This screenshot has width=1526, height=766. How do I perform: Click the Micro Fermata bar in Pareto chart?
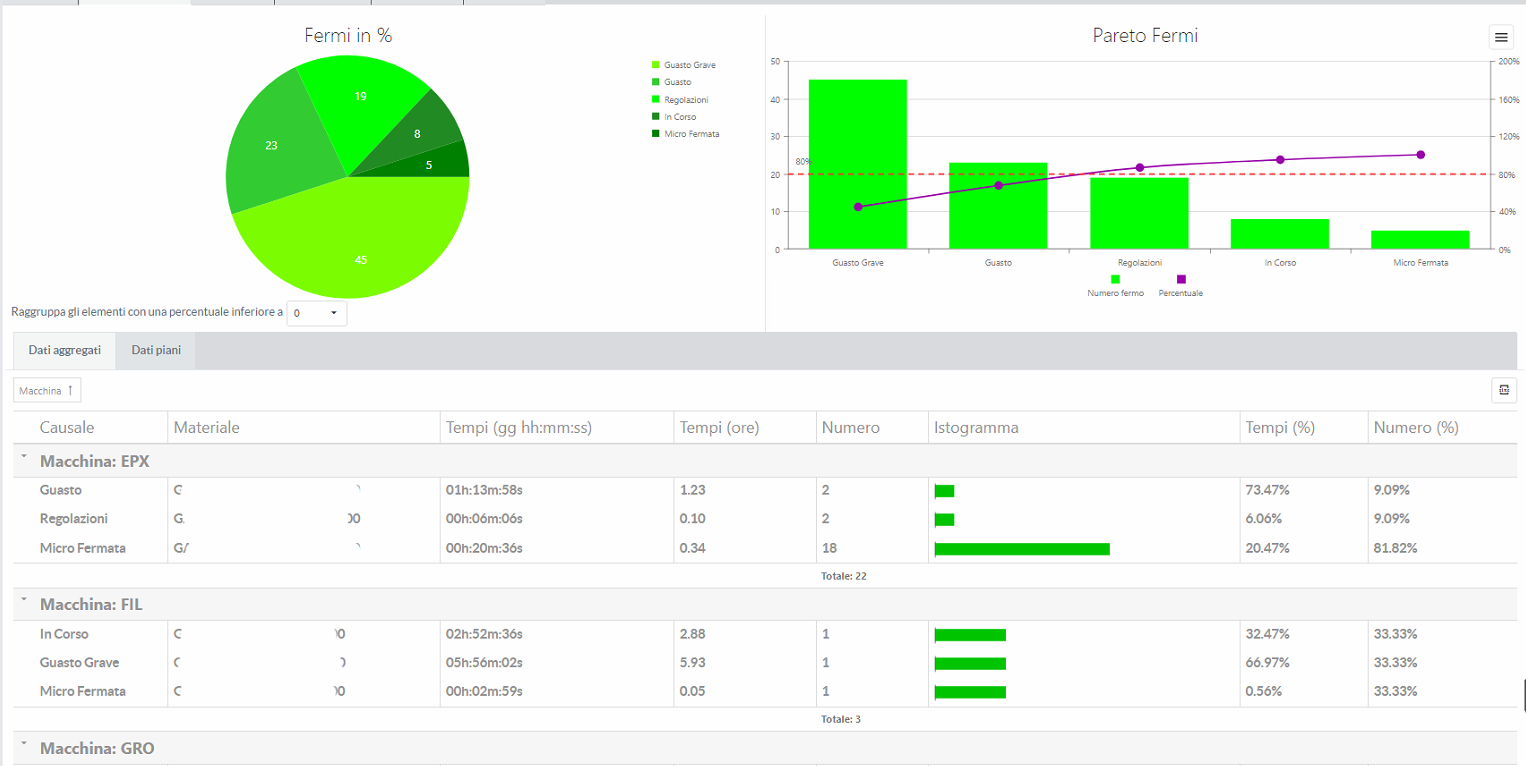tap(1420, 240)
